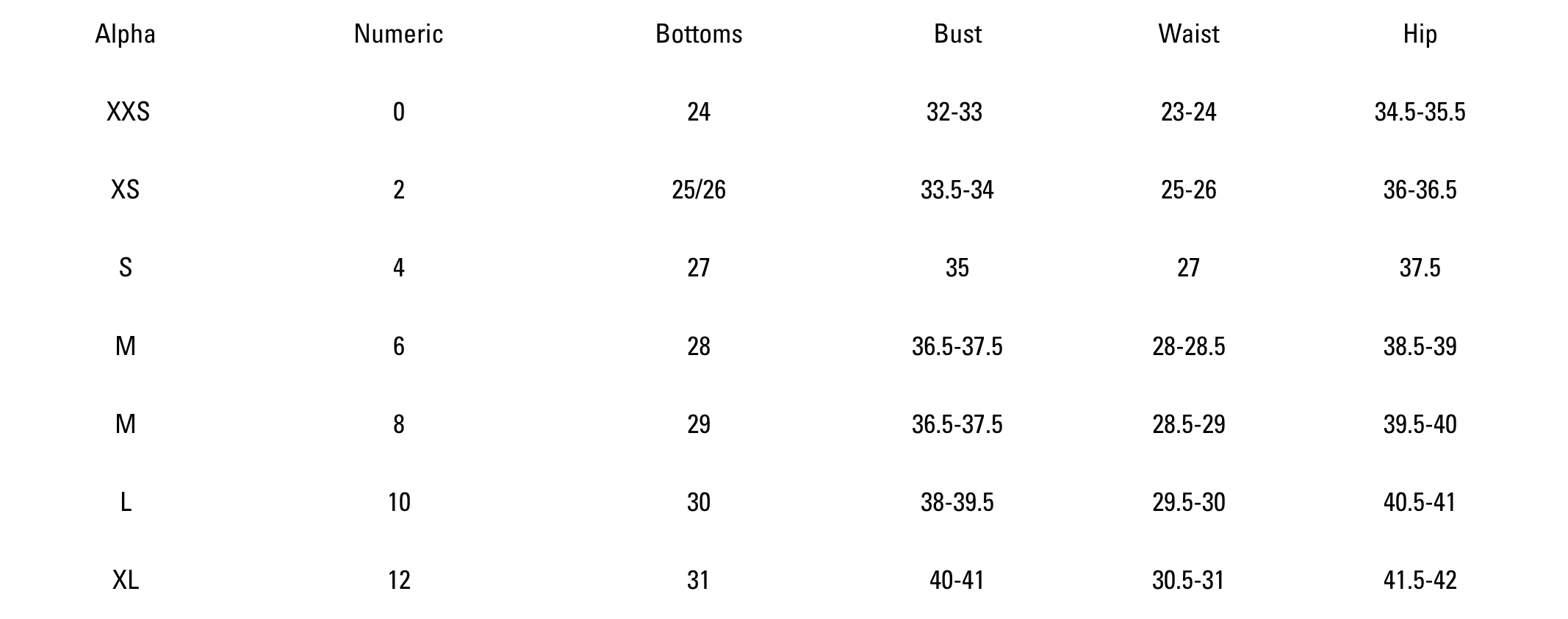Select the 38-39.5 bust value

click(957, 502)
